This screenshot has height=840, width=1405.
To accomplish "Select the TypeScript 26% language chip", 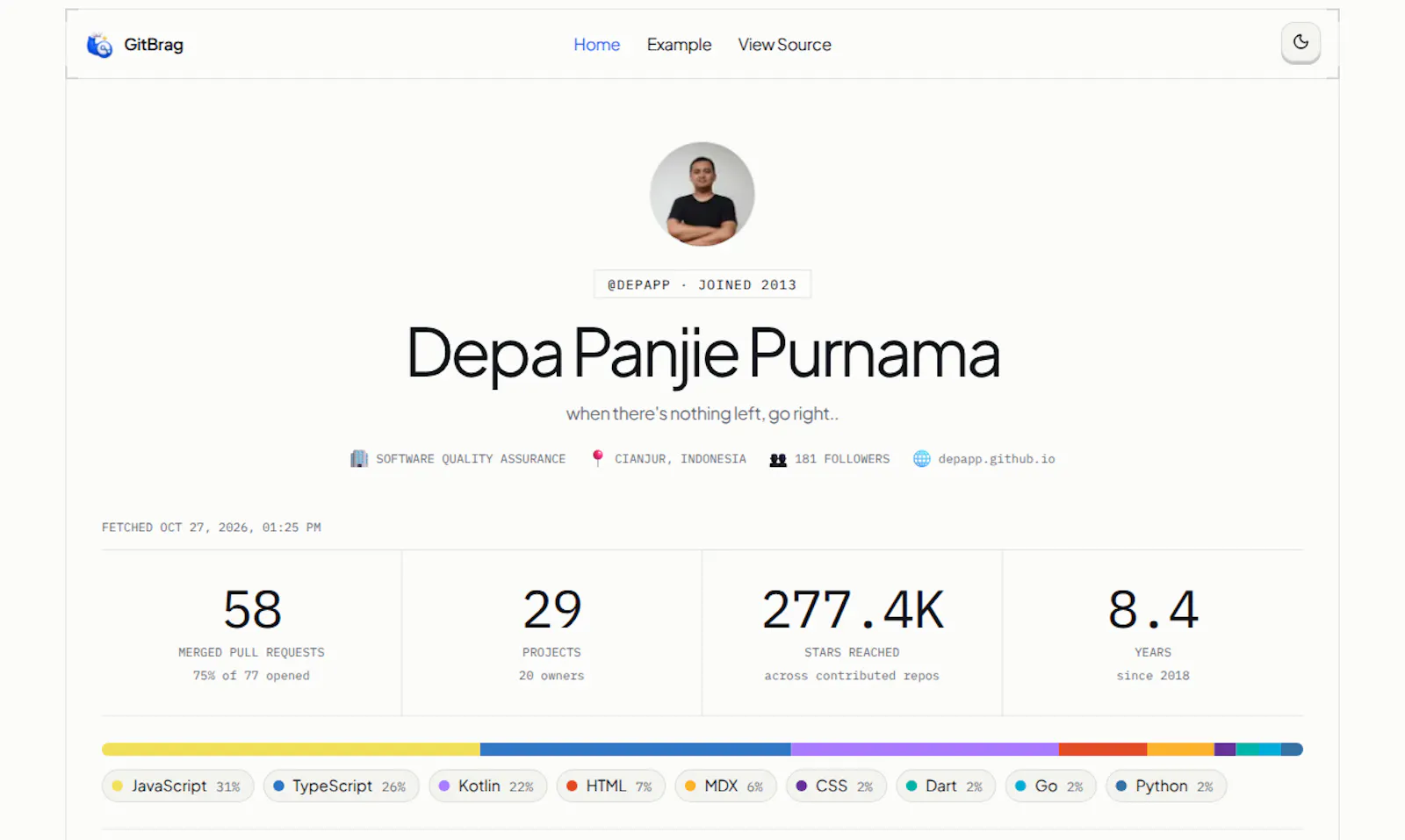I will pos(342,786).
